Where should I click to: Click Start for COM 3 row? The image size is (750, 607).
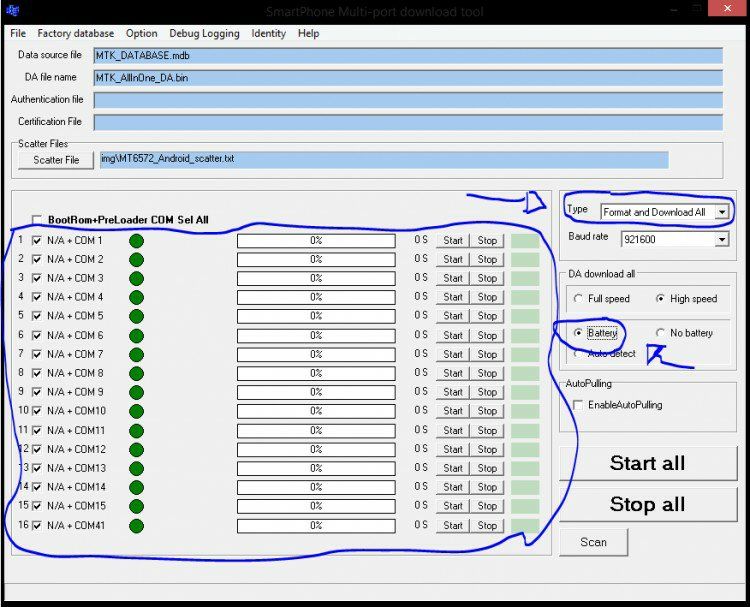[x=452, y=278]
